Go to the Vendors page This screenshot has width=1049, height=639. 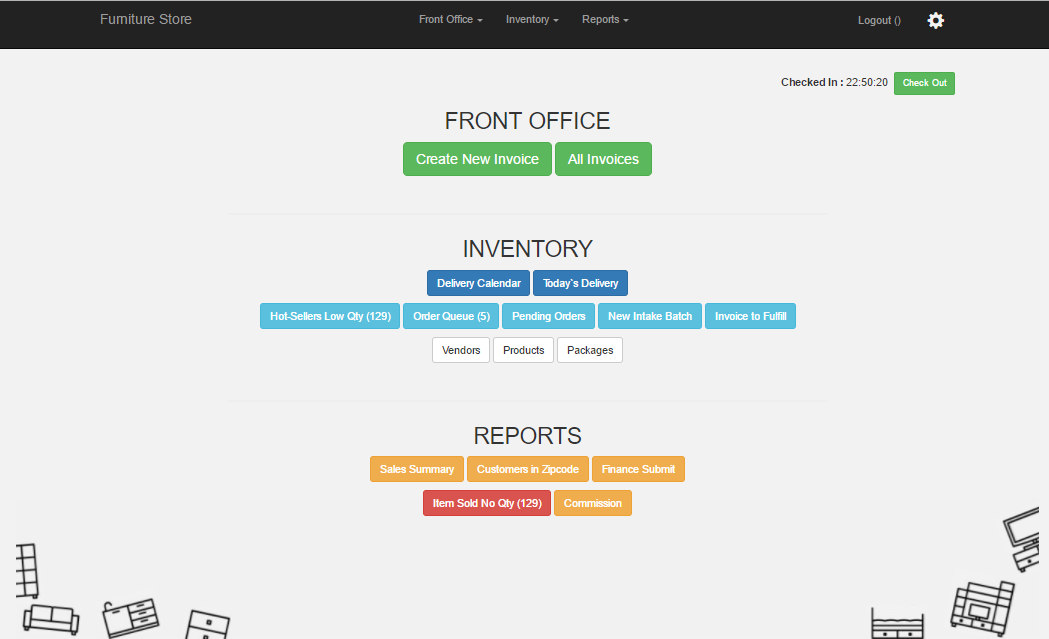click(x=461, y=350)
